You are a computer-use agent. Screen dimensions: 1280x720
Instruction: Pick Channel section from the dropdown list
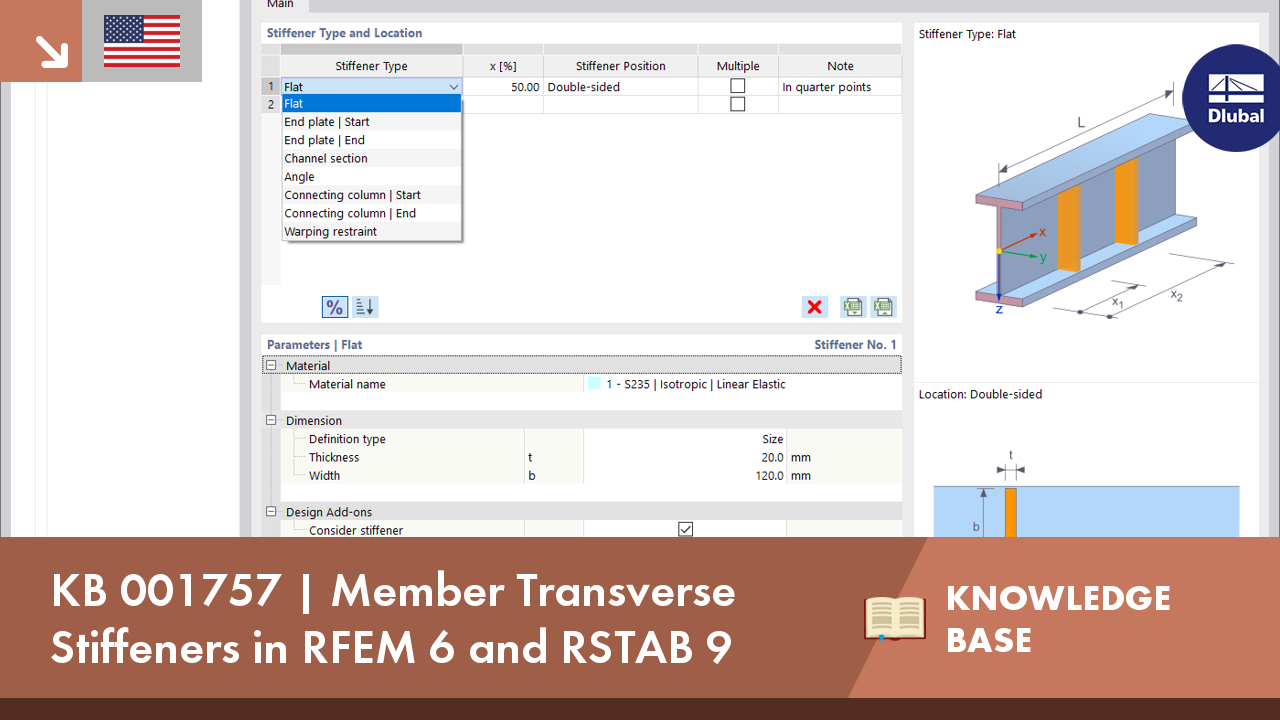(372, 158)
